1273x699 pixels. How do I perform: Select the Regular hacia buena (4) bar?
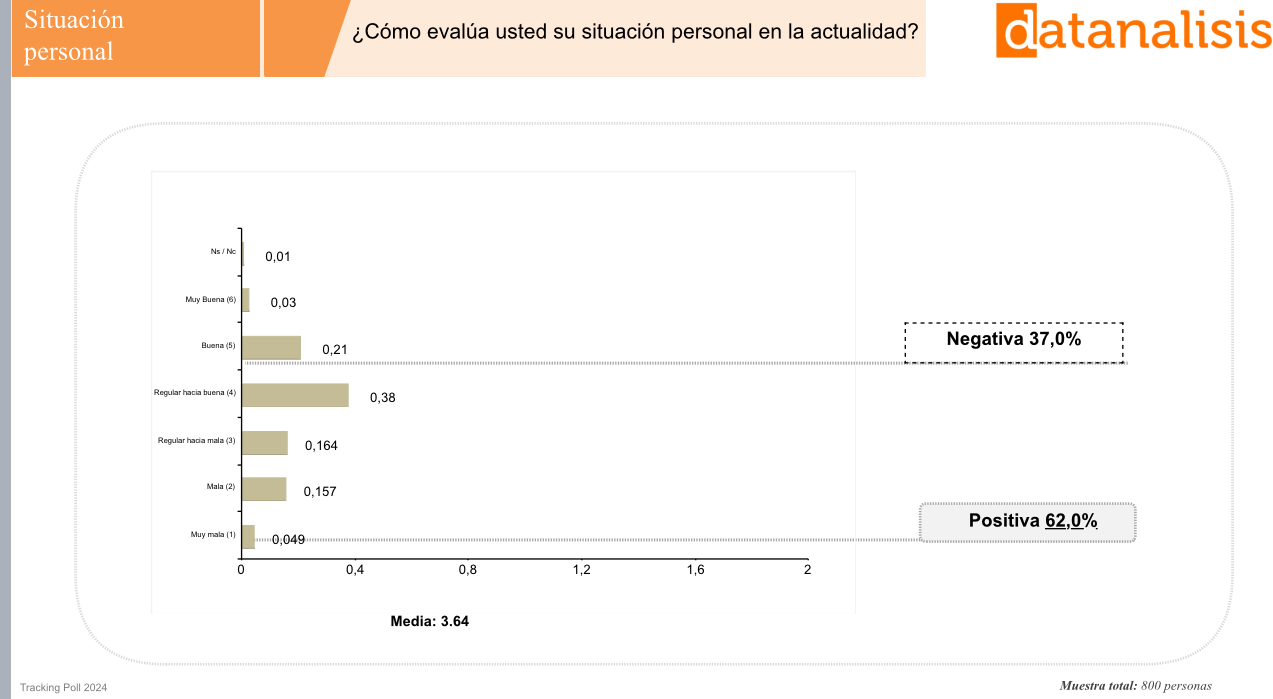(295, 395)
